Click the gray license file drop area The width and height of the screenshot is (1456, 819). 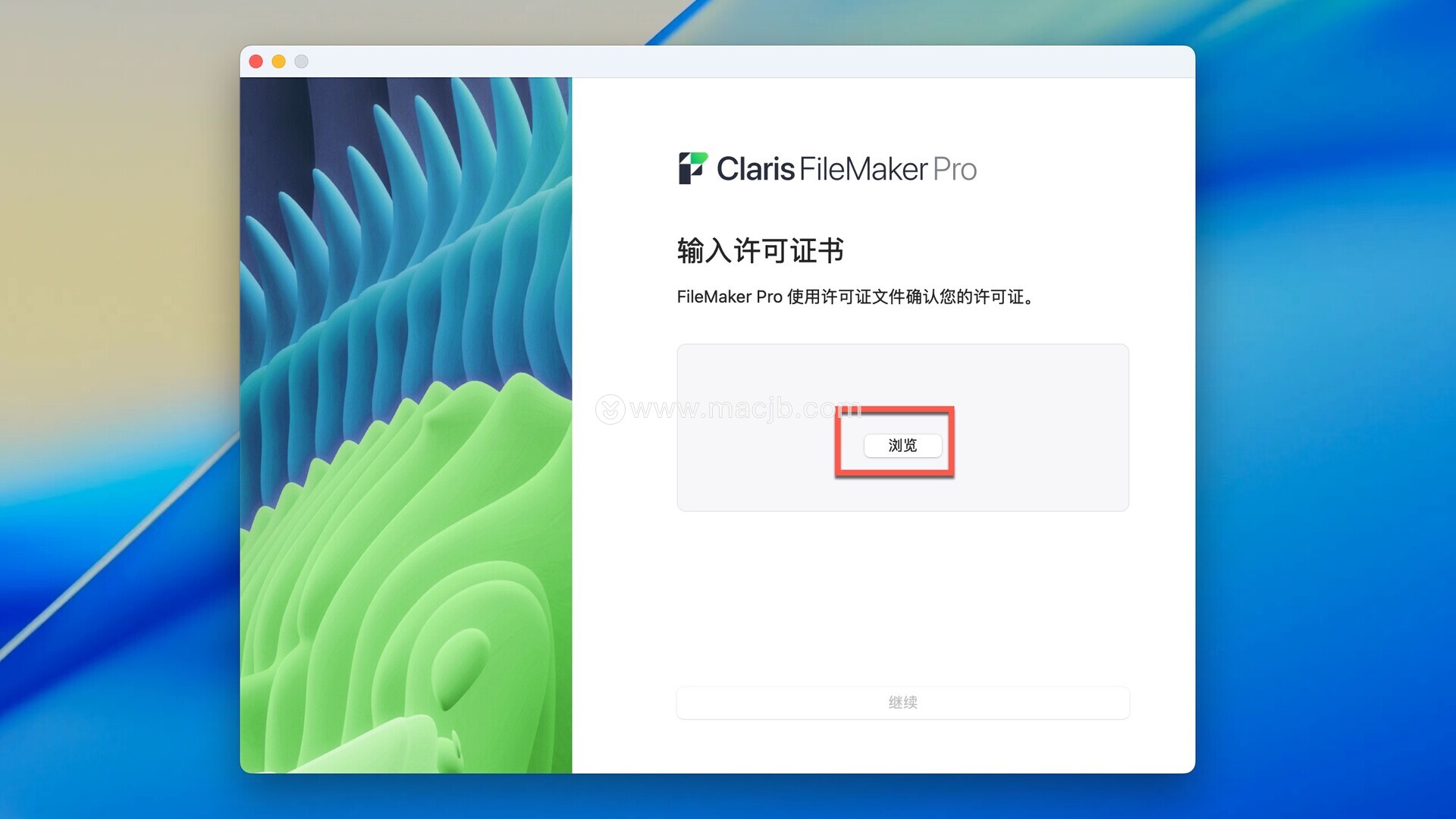902,428
